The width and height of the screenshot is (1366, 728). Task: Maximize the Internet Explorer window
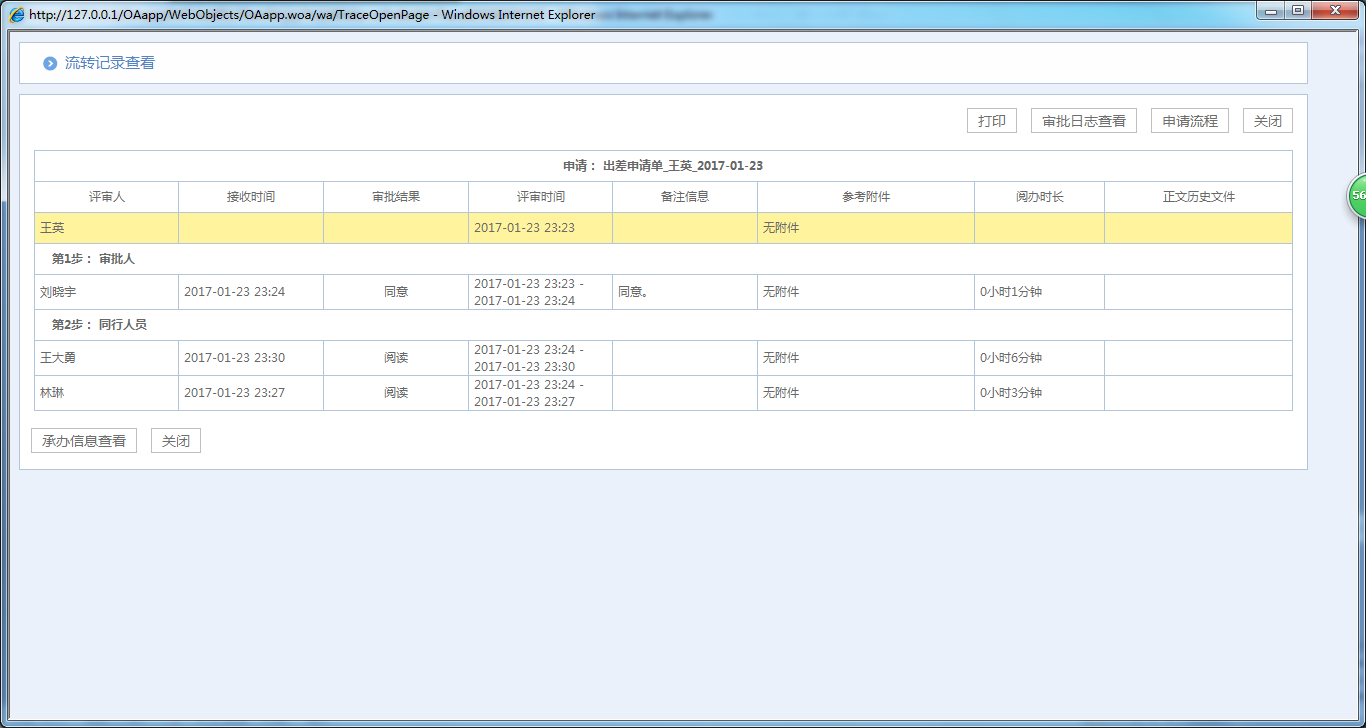[1298, 11]
